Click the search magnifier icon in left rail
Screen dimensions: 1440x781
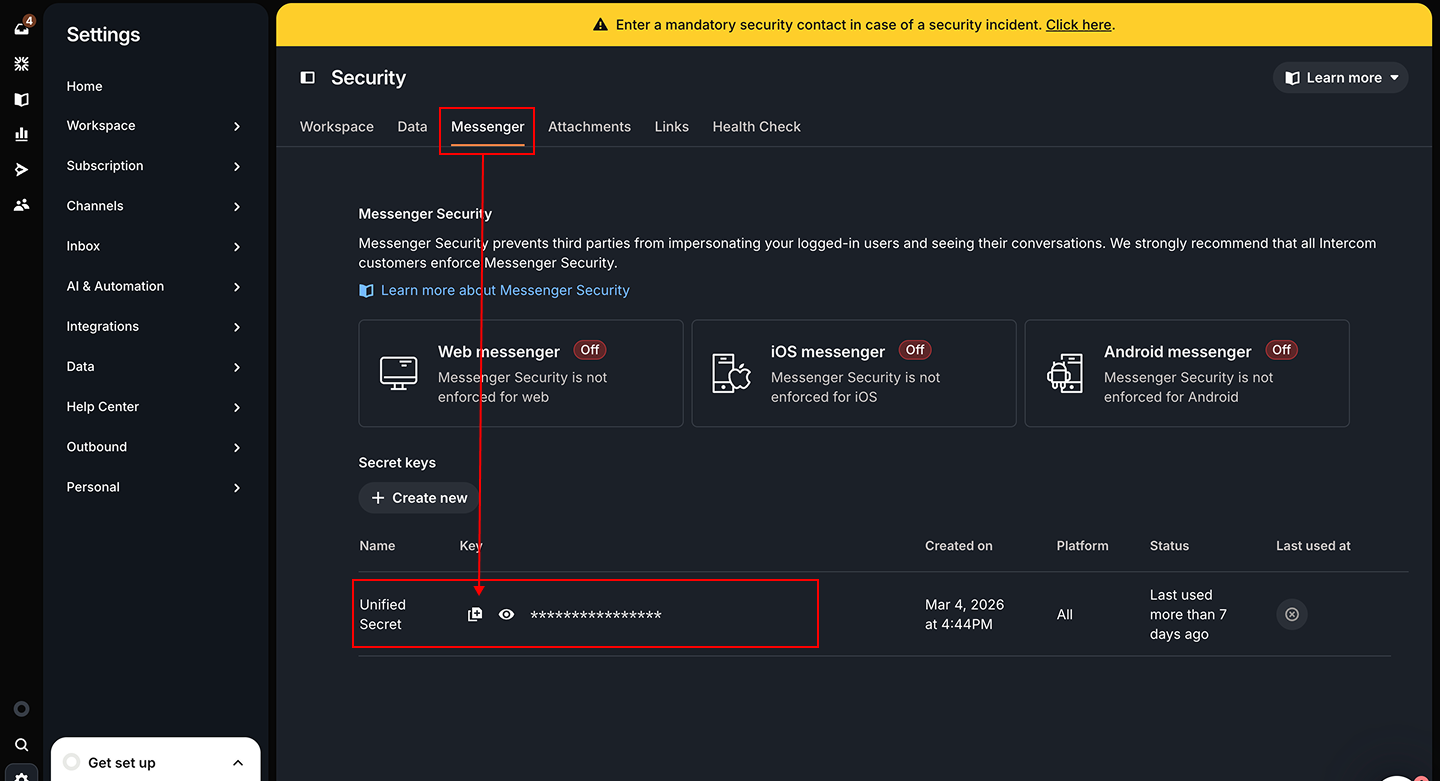[22, 745]
